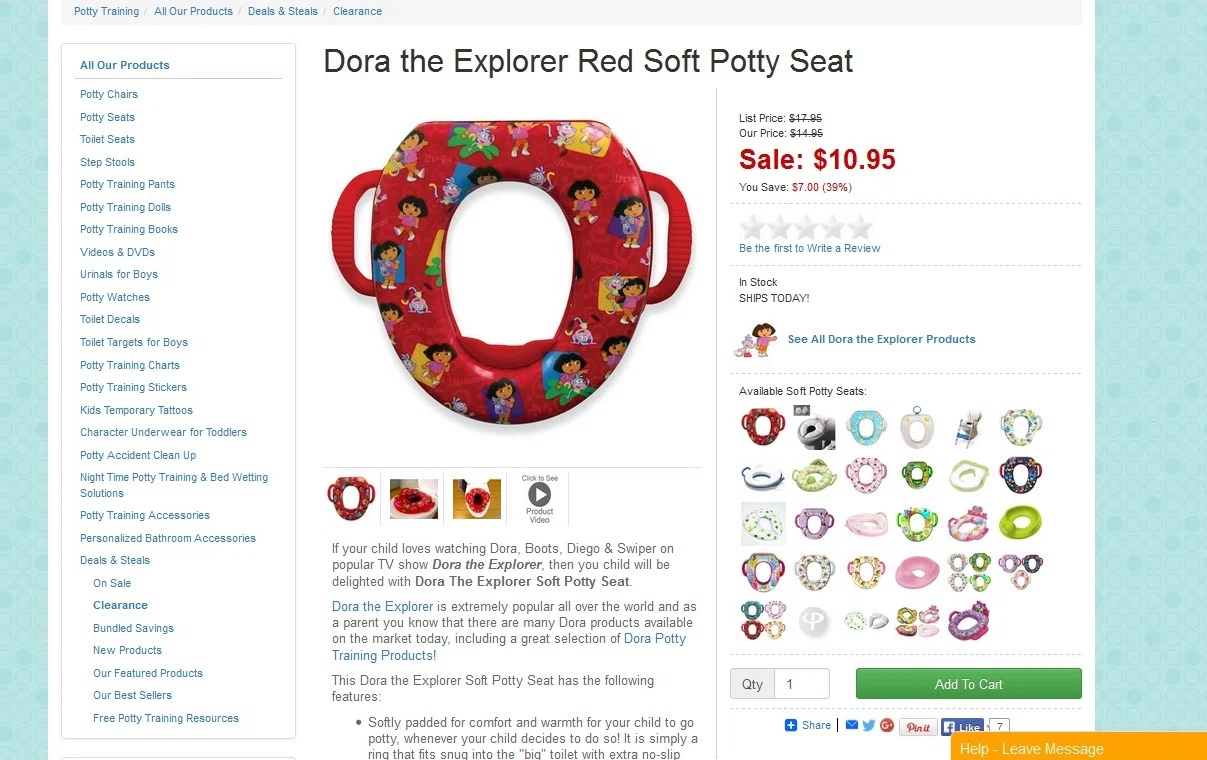Click the blue plus Share icon
Screen dimensions: 1207x760
pyautogui.click(x=791, y=725)
